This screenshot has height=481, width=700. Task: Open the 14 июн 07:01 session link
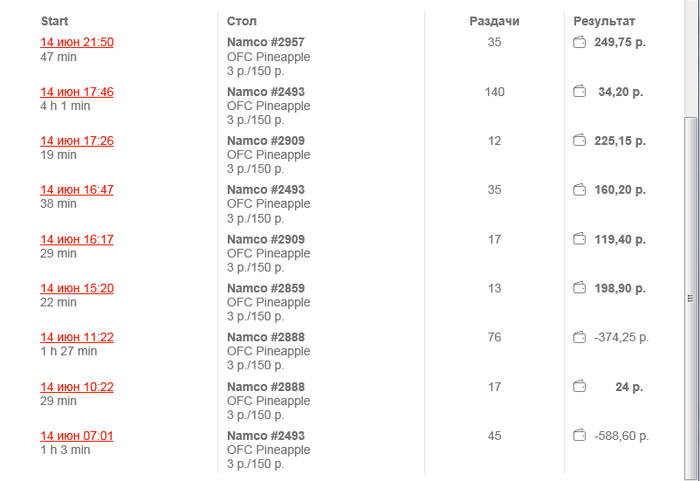(77, 436)
